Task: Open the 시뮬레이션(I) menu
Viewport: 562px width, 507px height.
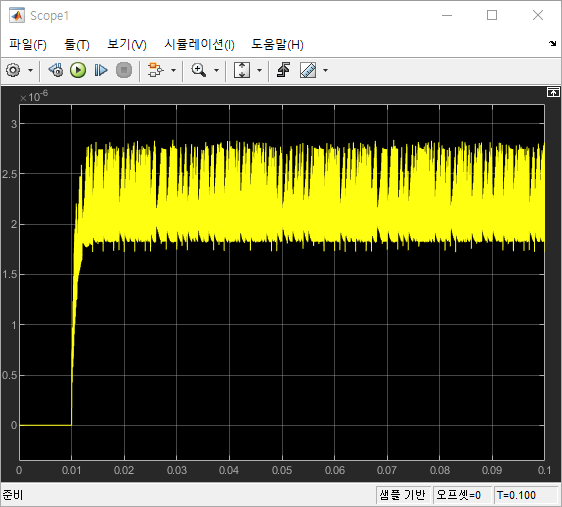Action: pos(199,44)
